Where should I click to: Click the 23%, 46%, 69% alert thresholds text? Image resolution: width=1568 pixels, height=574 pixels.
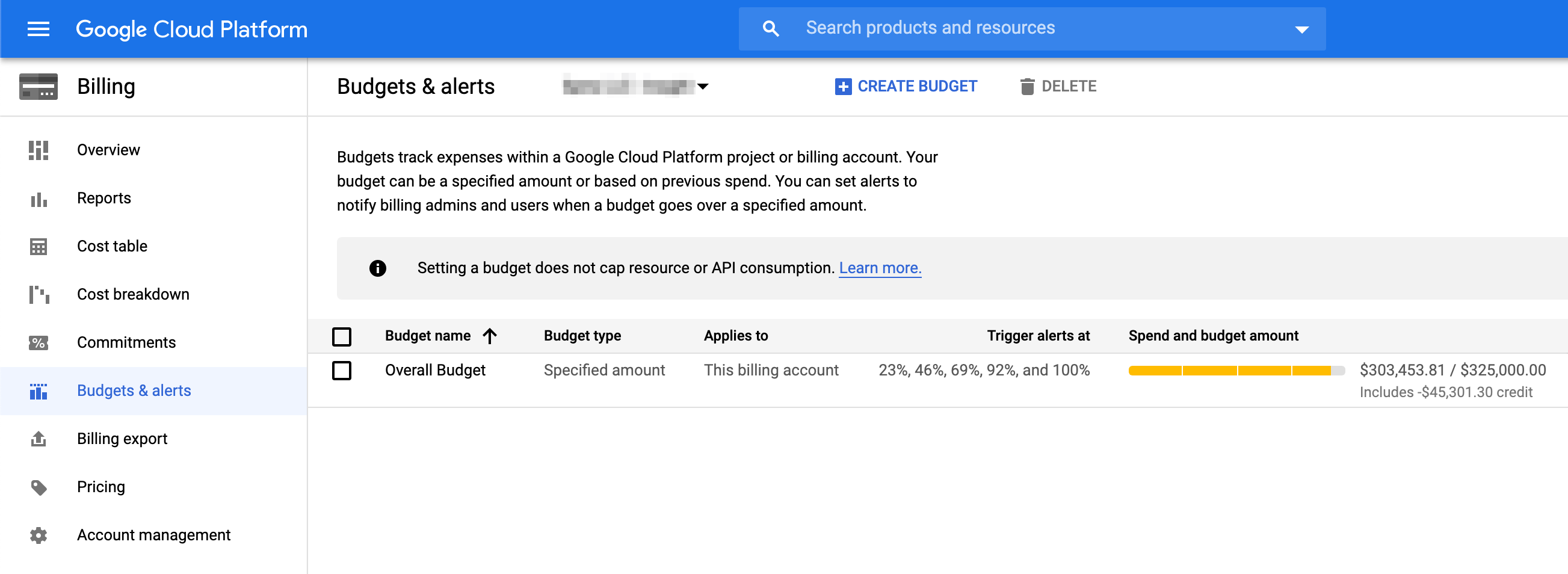point(984,370)
